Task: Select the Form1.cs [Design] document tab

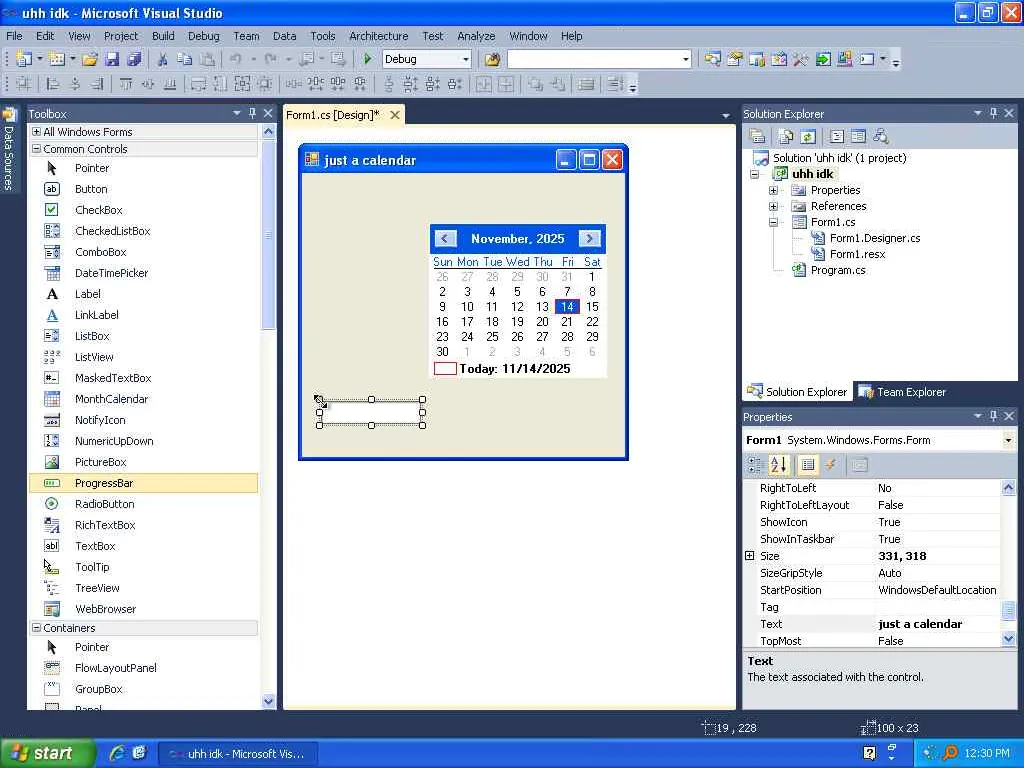Action: coord(332,115)
